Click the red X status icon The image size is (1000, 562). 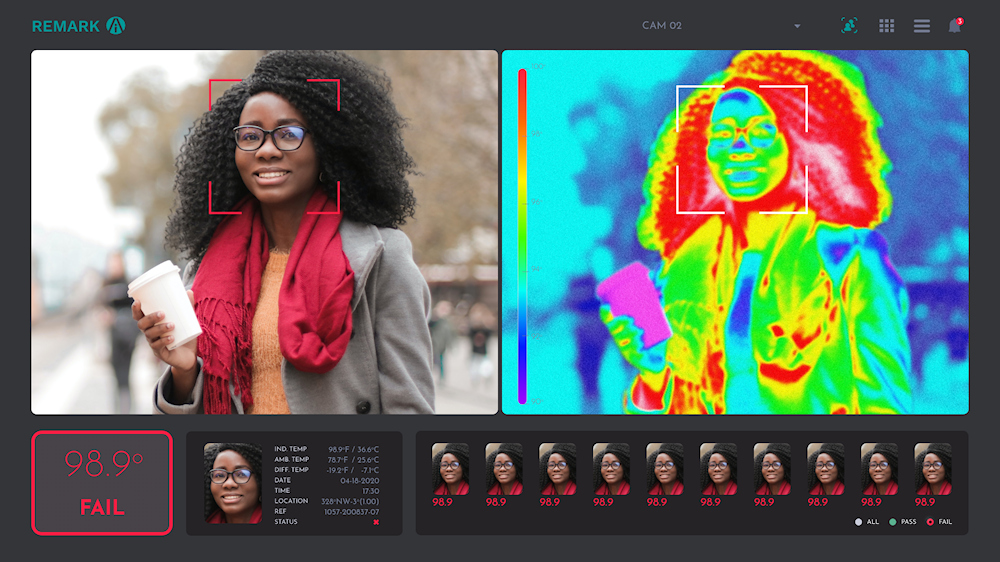point(376,522)
